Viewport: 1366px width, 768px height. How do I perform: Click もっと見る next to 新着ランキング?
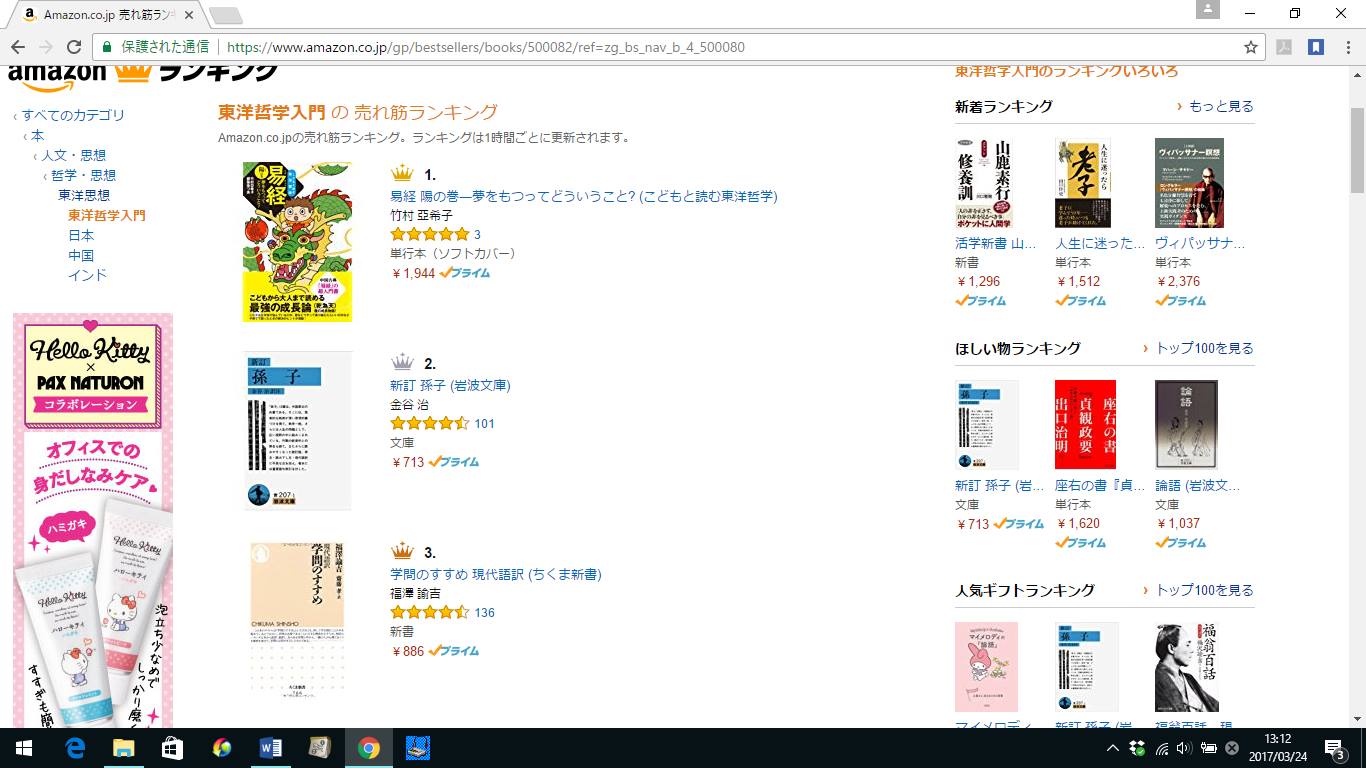[x=1221, y=106]
